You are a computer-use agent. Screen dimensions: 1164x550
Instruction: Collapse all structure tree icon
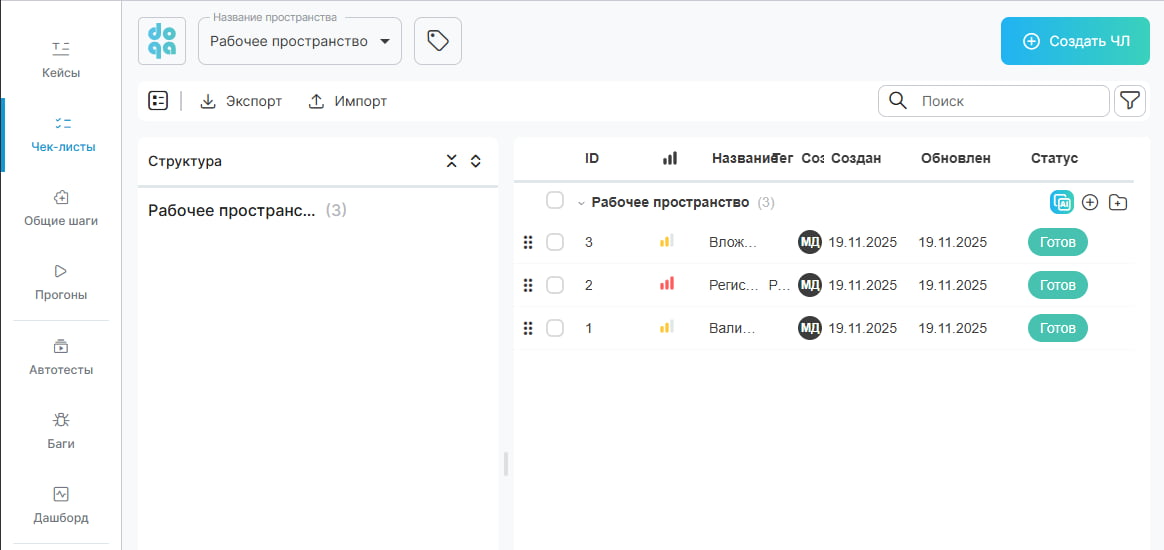pos(451,161)
